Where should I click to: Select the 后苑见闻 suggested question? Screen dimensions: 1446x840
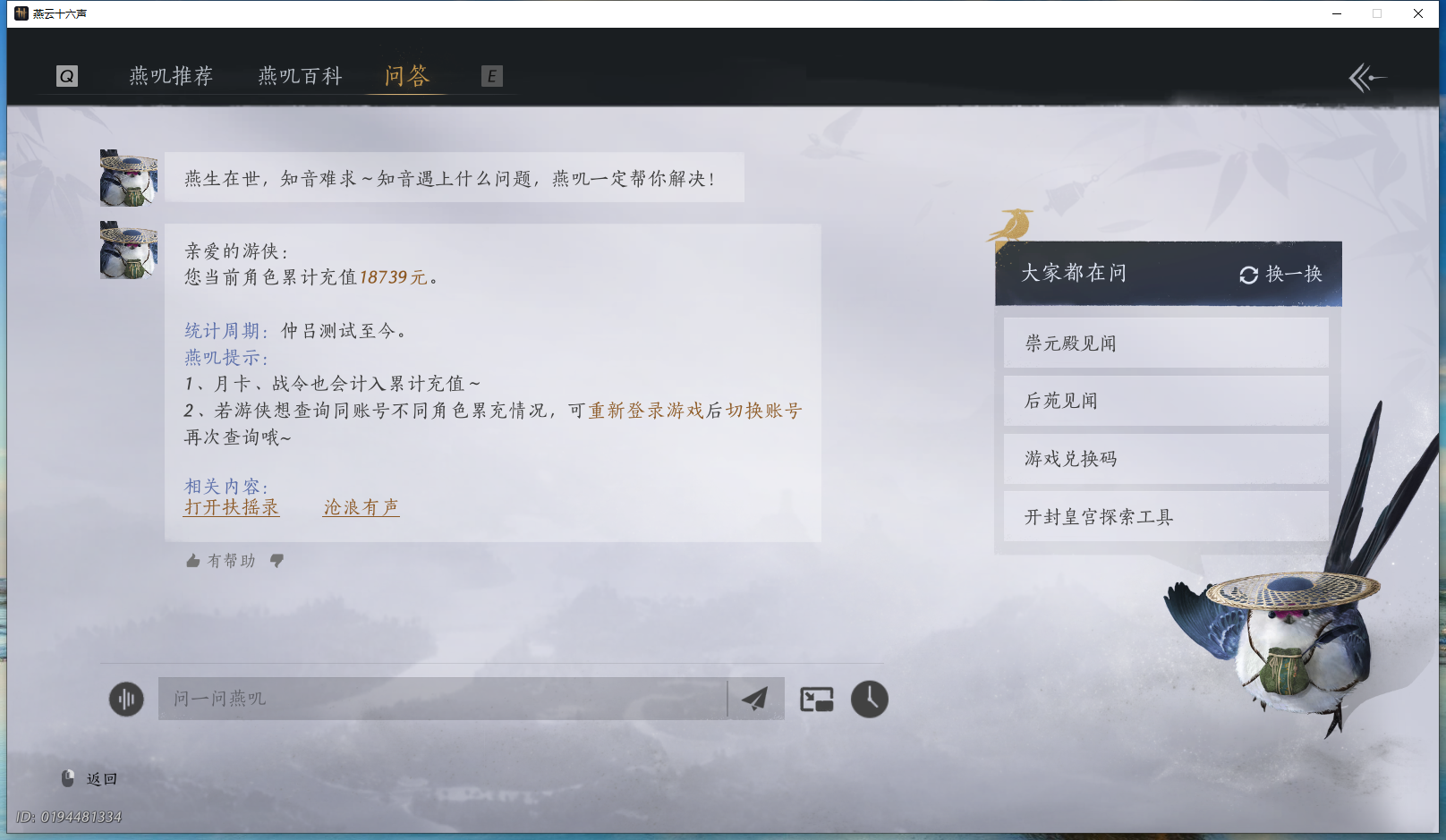pos(1166,401)
